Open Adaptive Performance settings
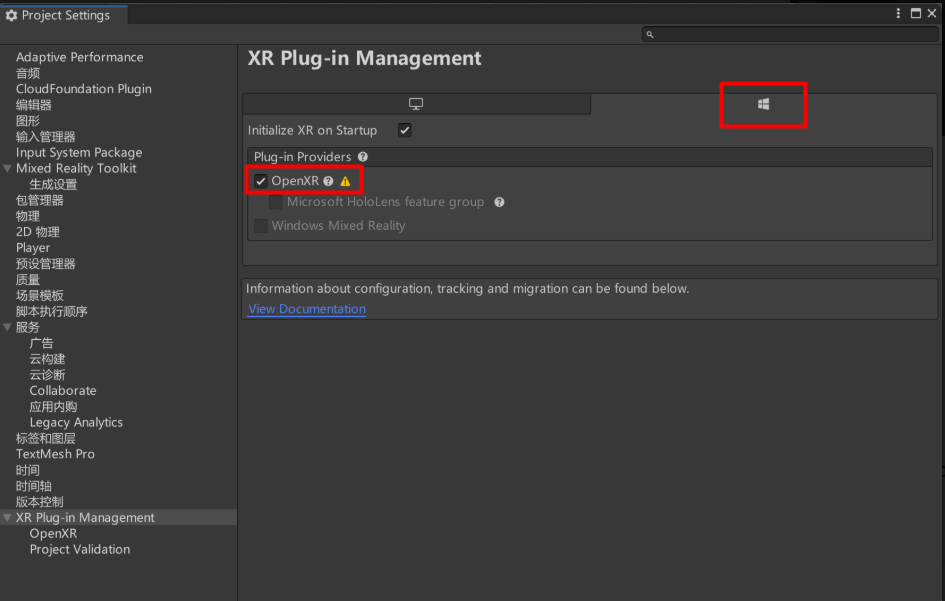The height and width of the screenshot is (601, 945). coord(80,57)
